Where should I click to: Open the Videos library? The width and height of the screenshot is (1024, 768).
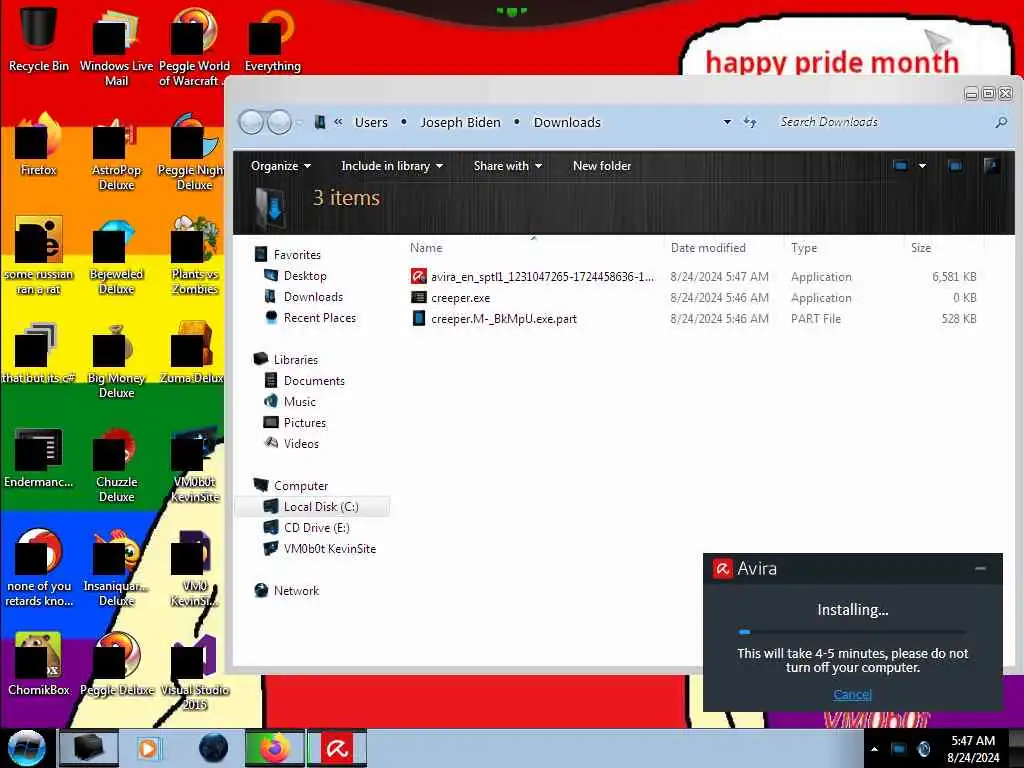[x=301, y=443]
